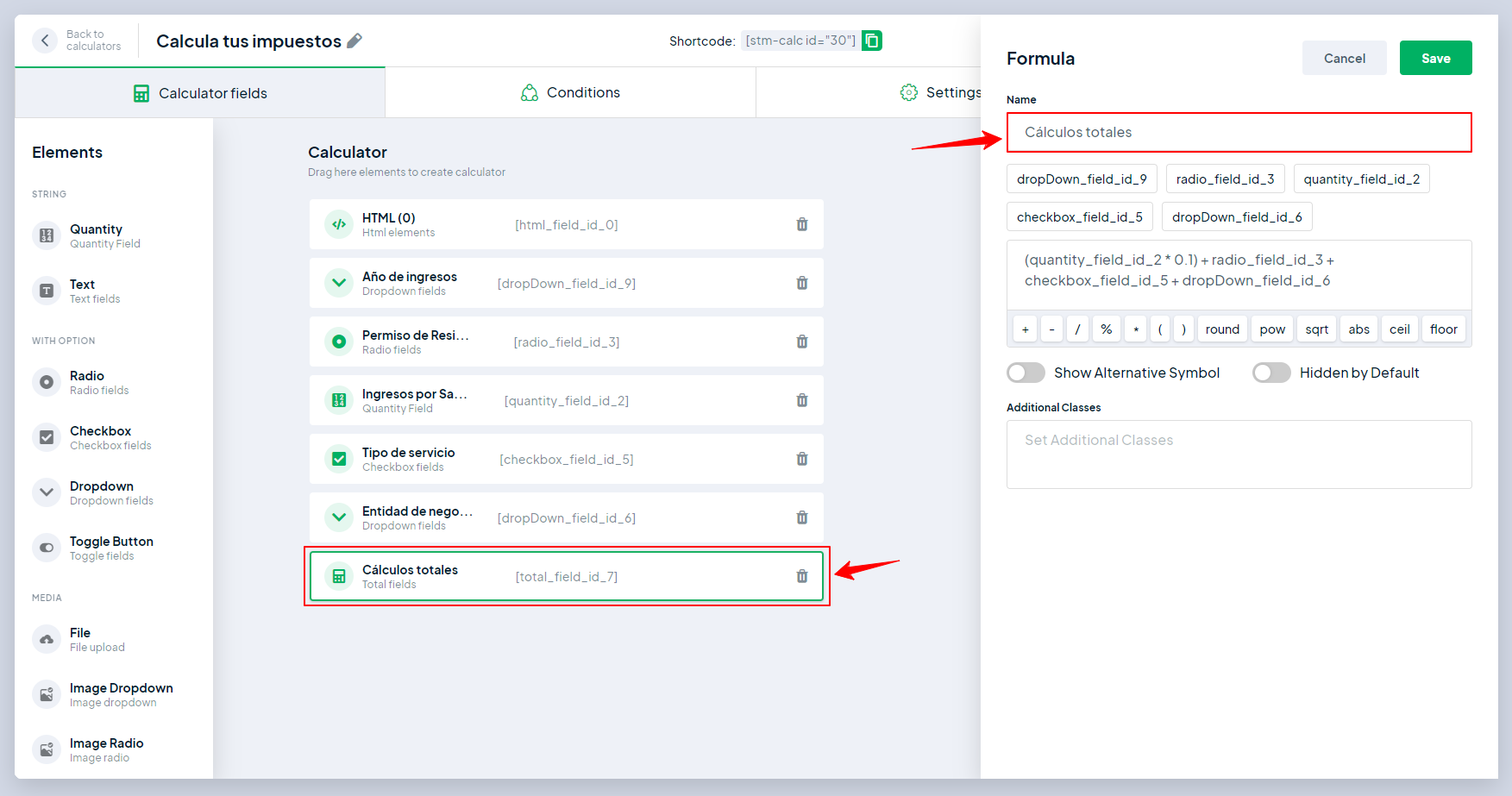Open the Calculator fields tab
This screenshot has width=1512, height=796.
tap(200, 93)
